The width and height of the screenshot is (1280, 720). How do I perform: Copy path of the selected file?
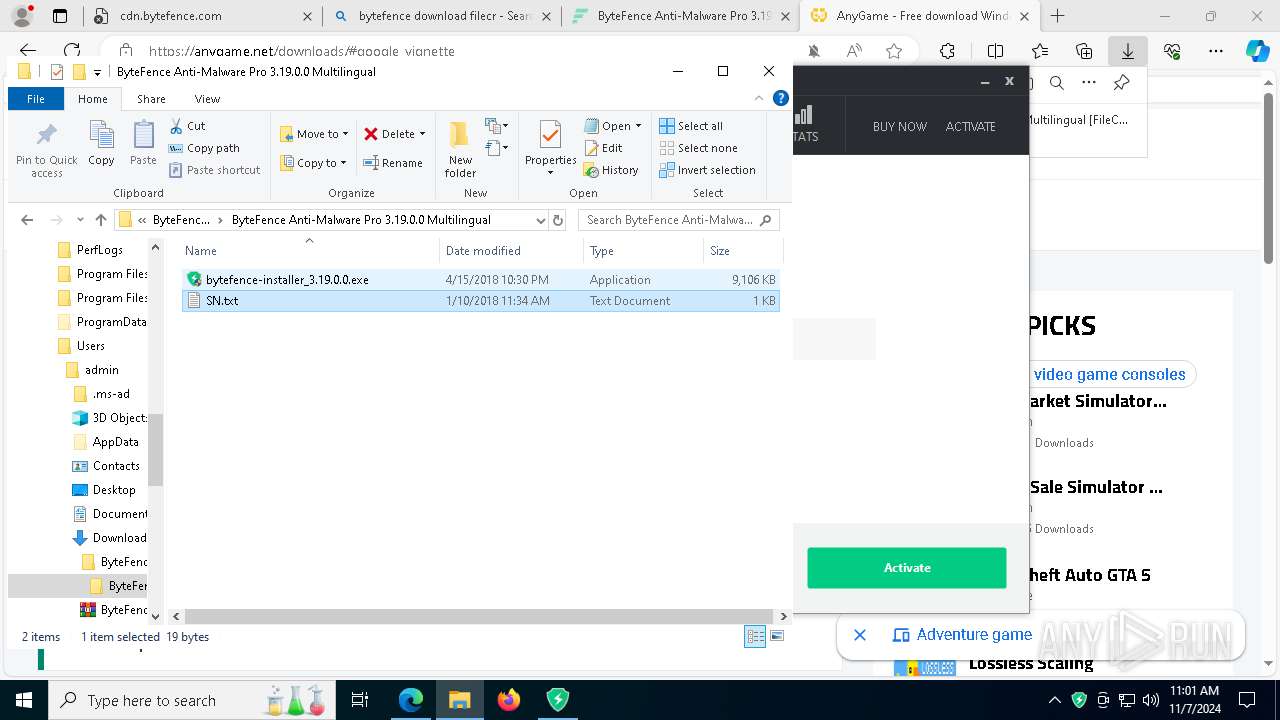(204, 148)
